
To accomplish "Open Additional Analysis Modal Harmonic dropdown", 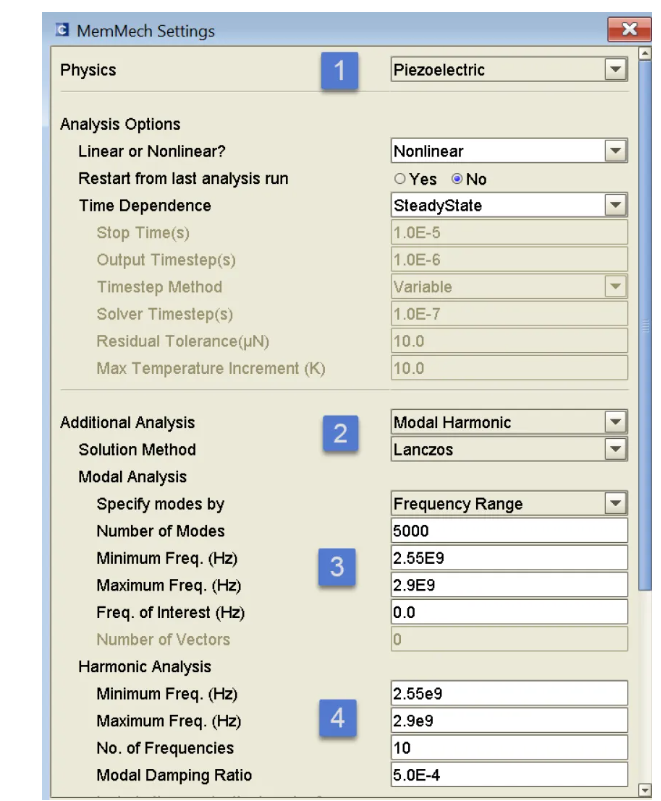I will pos(616,422).
